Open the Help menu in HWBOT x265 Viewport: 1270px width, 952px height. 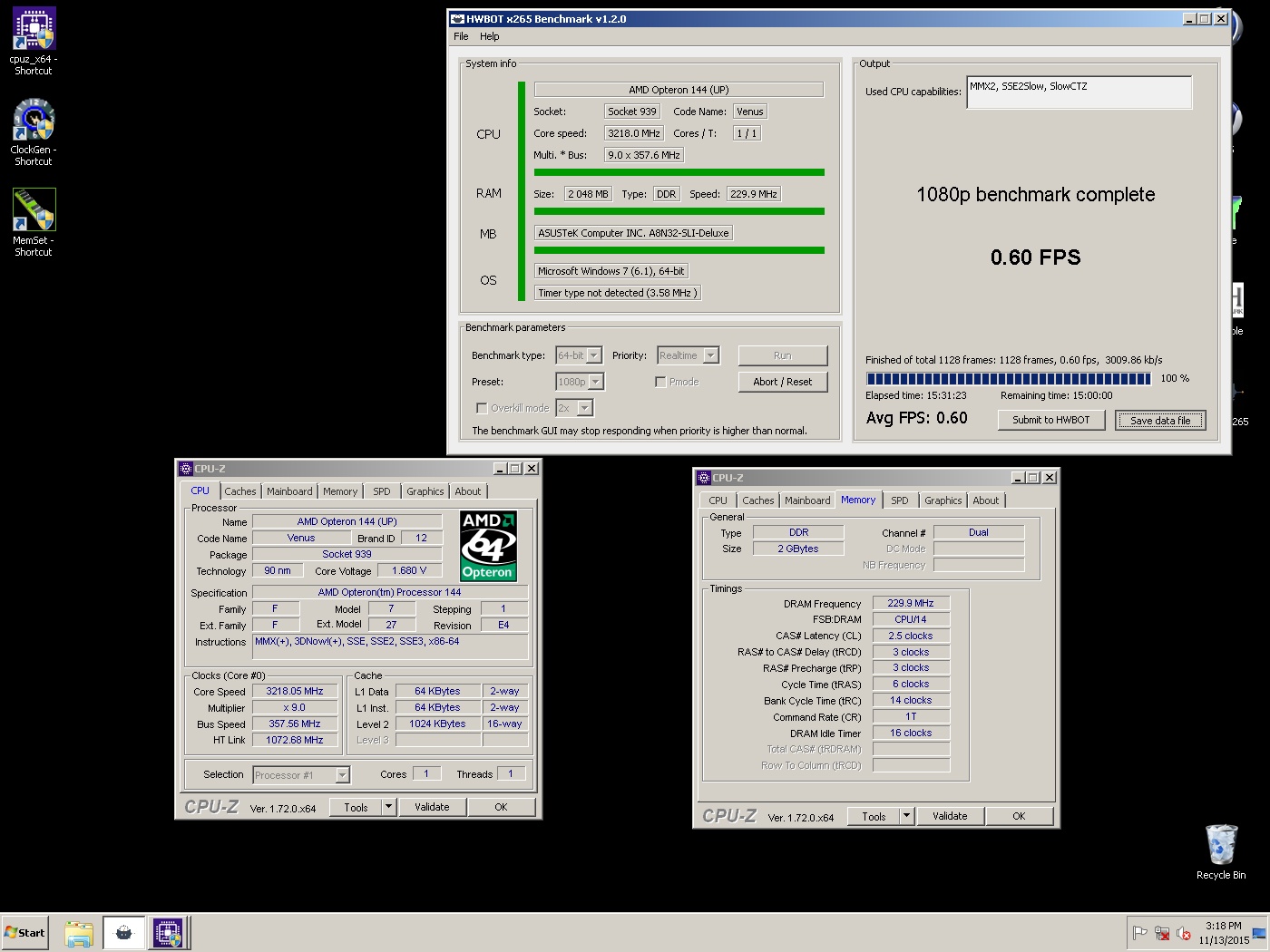(490, 36)
